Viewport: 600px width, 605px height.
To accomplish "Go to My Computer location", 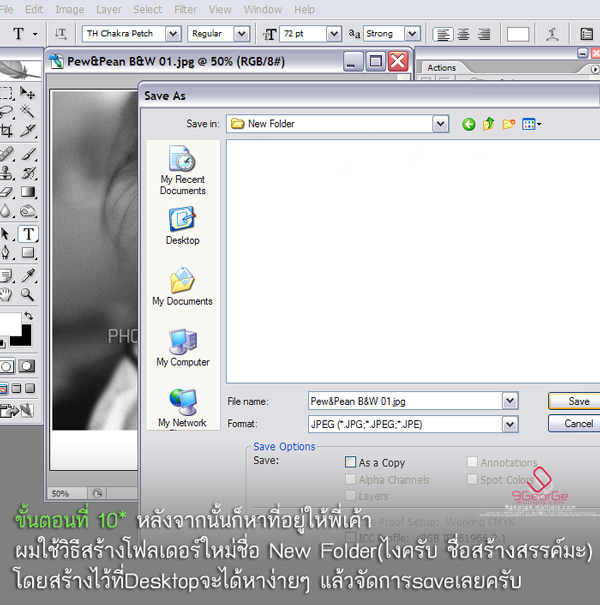I will point(183,348).
